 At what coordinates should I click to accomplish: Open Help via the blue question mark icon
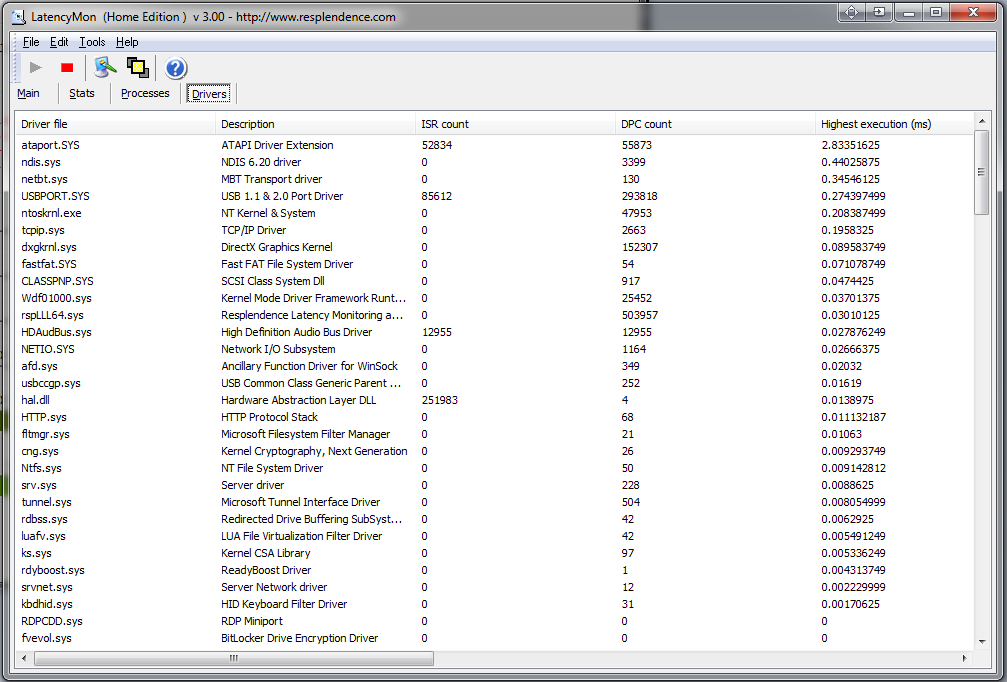click(x=176, y=68)
